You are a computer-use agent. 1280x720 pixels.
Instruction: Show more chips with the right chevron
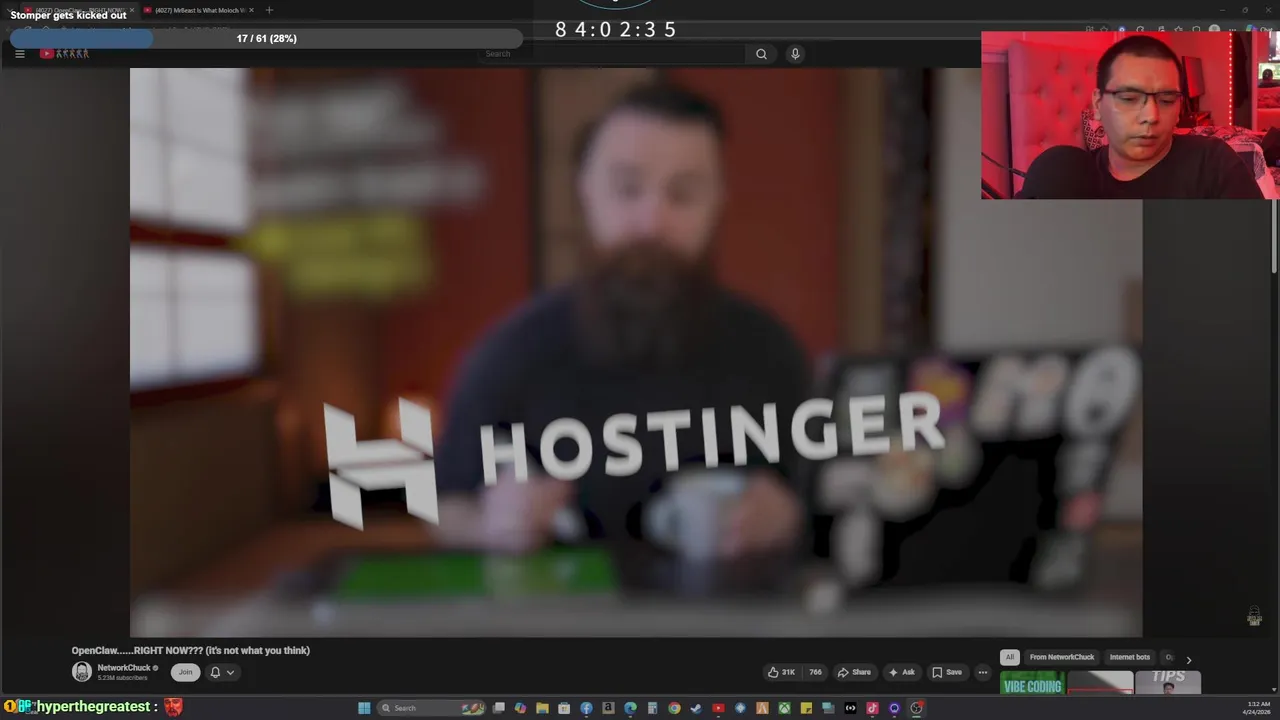coord(1188,660)
